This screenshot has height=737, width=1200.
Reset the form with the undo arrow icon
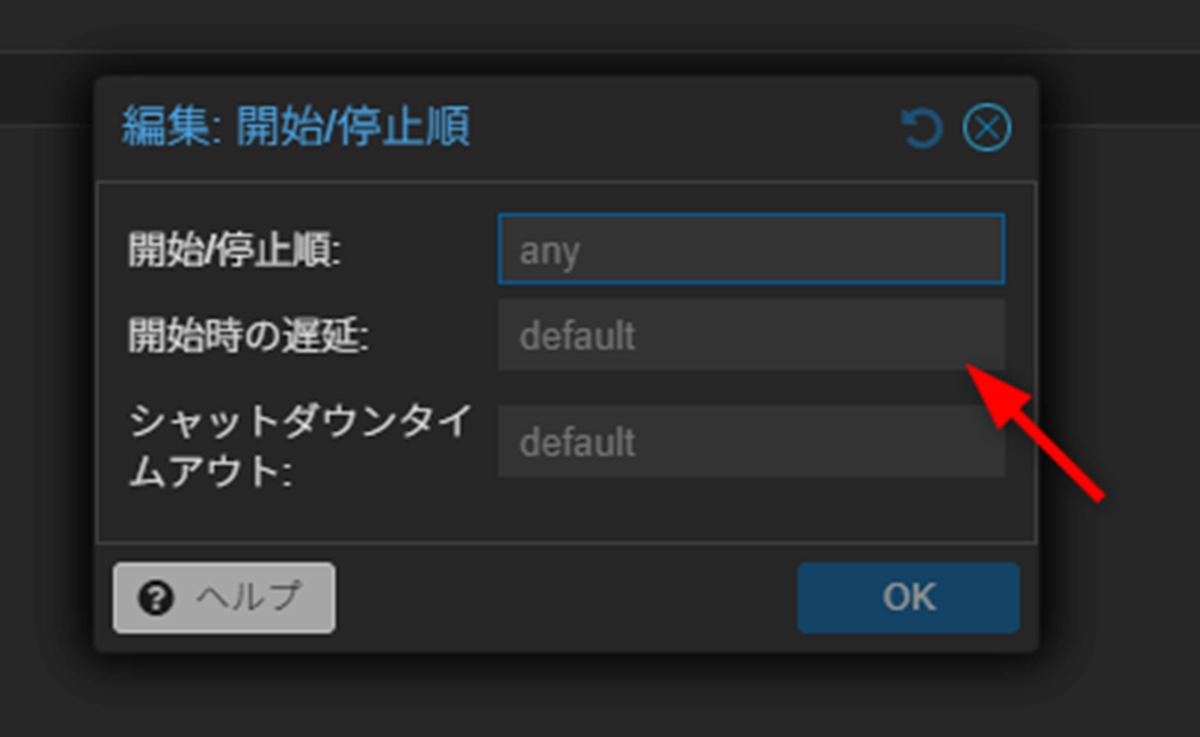point(921,130)
